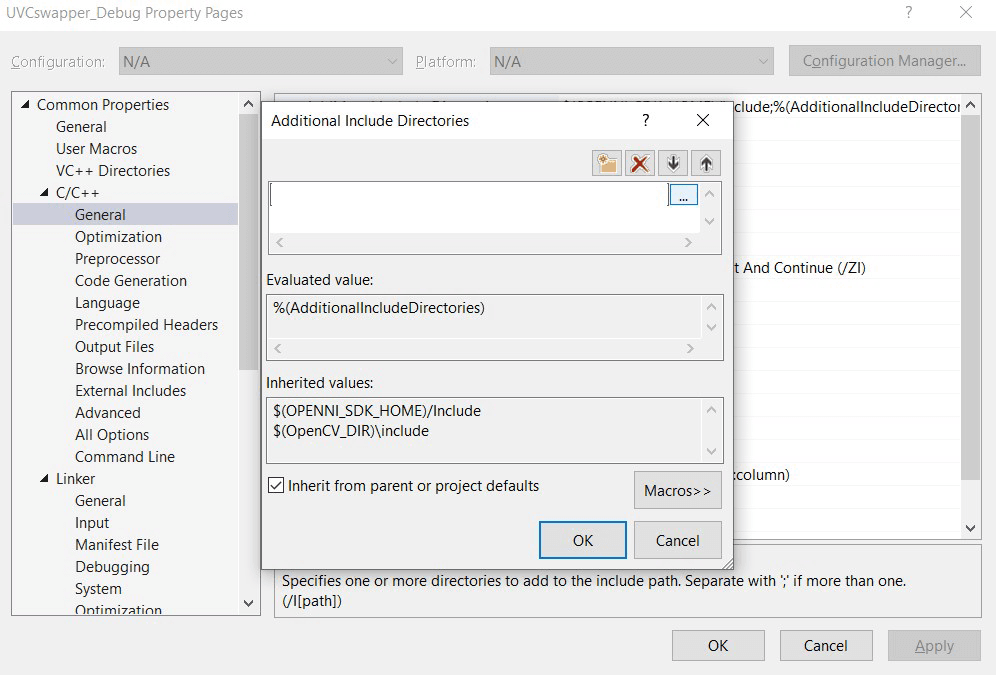Viewport: 996px width, 675px height.
Task: Close the Additional Include Directories dialog
Action: tap(703, 120)
